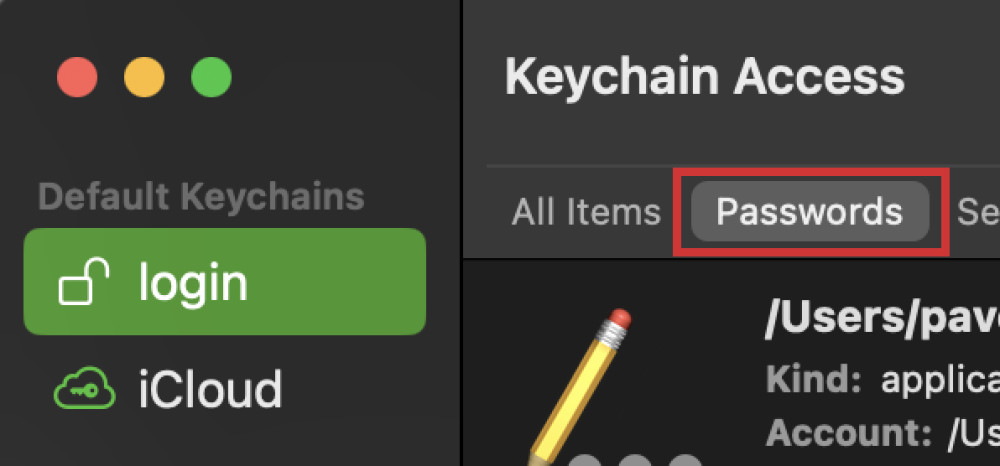Click the Default Keychains section header
This screenshot has width=1000, height=466.
(x=202, y=197)
